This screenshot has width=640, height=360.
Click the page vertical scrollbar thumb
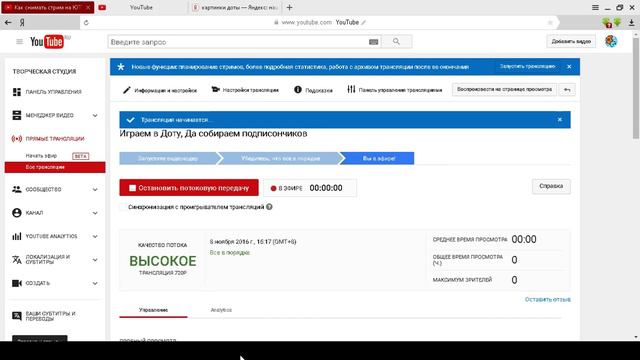click(x=636, y=88)
